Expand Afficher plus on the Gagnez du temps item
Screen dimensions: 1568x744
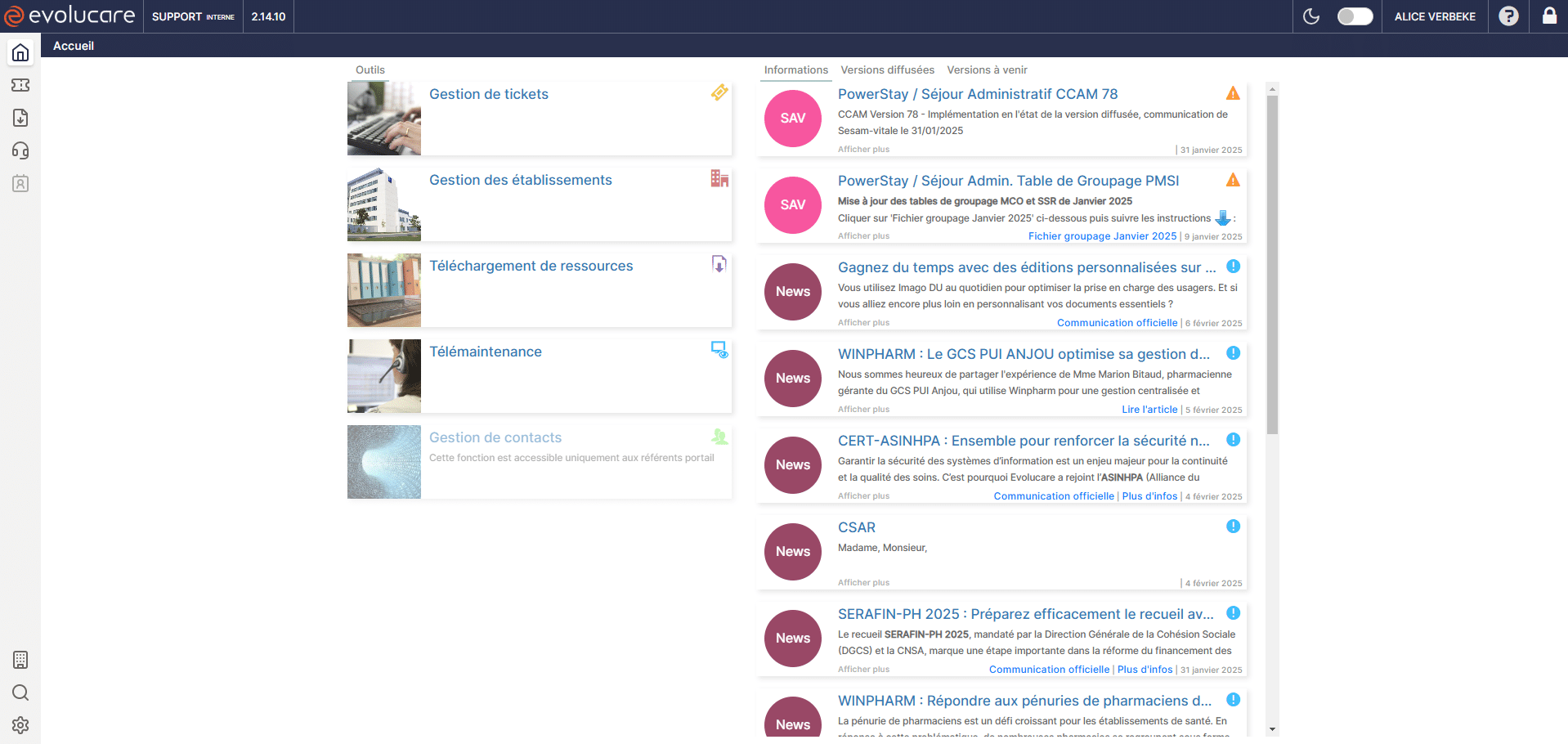[863, 323]
